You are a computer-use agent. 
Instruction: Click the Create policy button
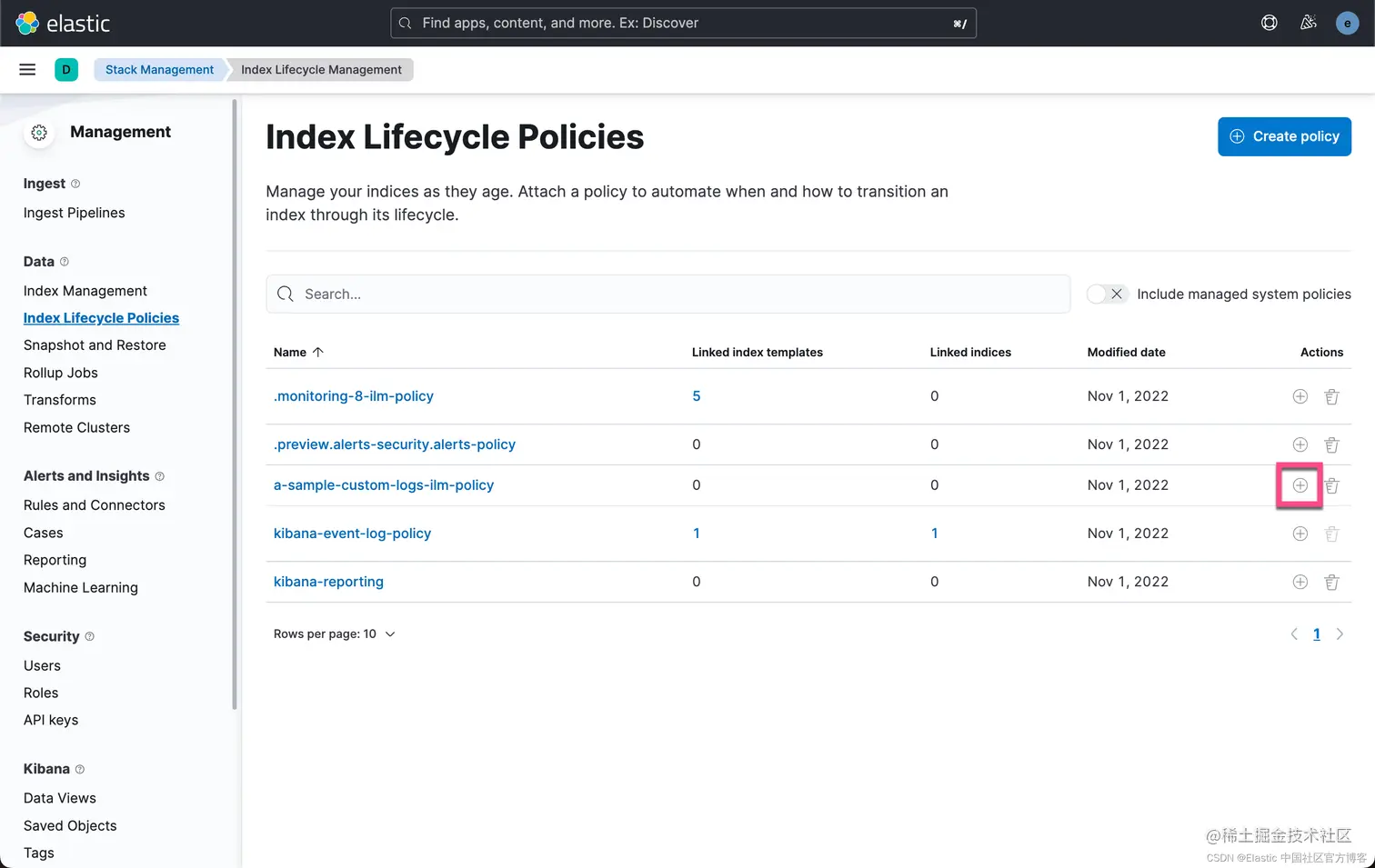(1284, 136)
